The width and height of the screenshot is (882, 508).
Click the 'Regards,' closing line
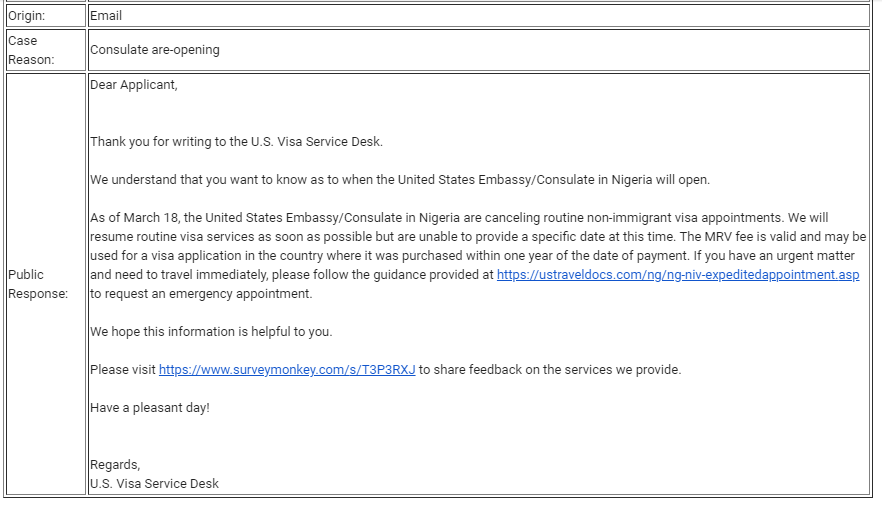click(115, 465)
